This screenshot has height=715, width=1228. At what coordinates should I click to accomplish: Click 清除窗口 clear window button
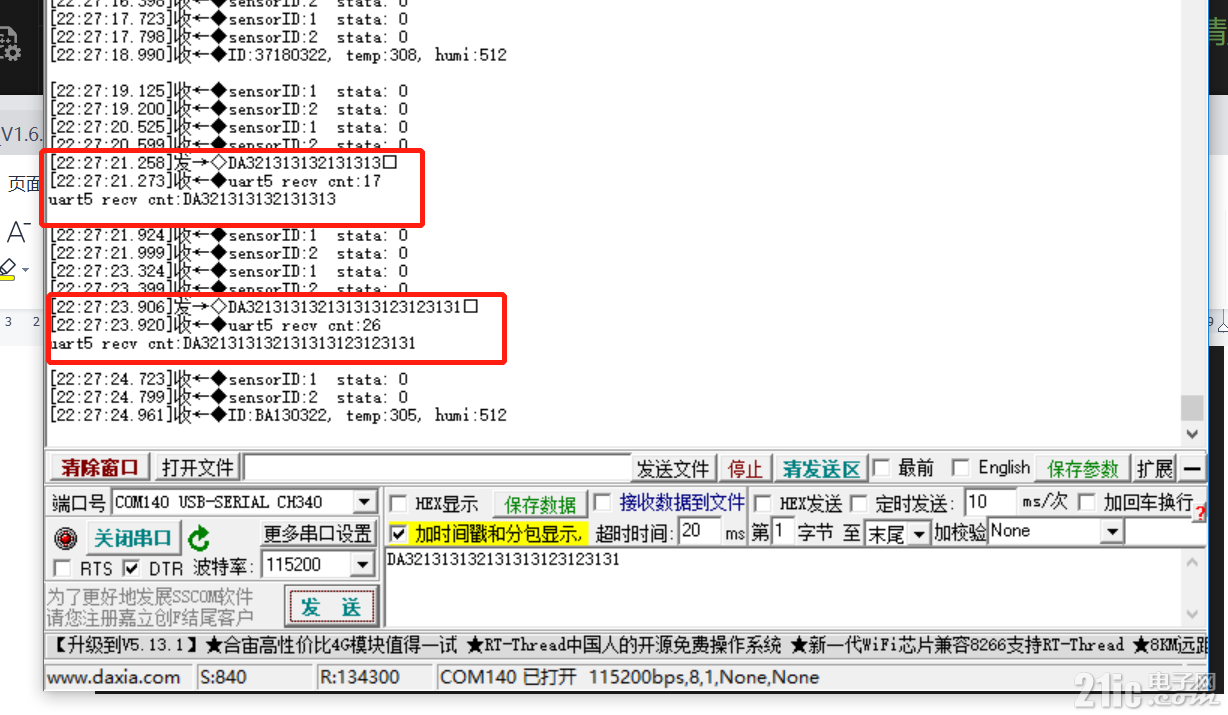[x=99, y=468]
